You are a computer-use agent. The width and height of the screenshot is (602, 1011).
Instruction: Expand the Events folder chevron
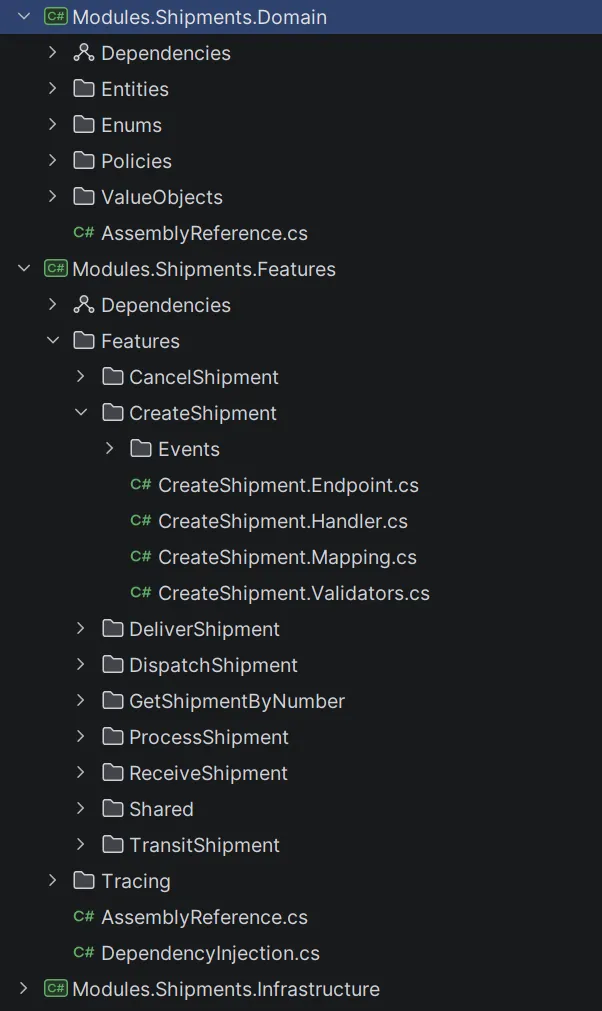(109, 449)
